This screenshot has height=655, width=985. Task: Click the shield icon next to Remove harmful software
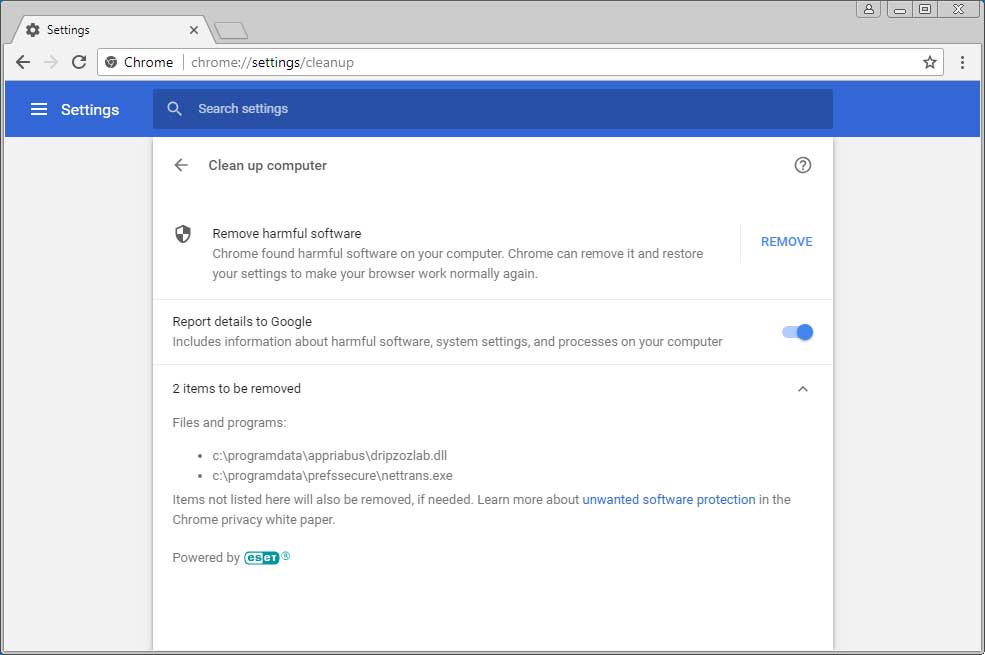pyautogui.click(x=183, y=234)
